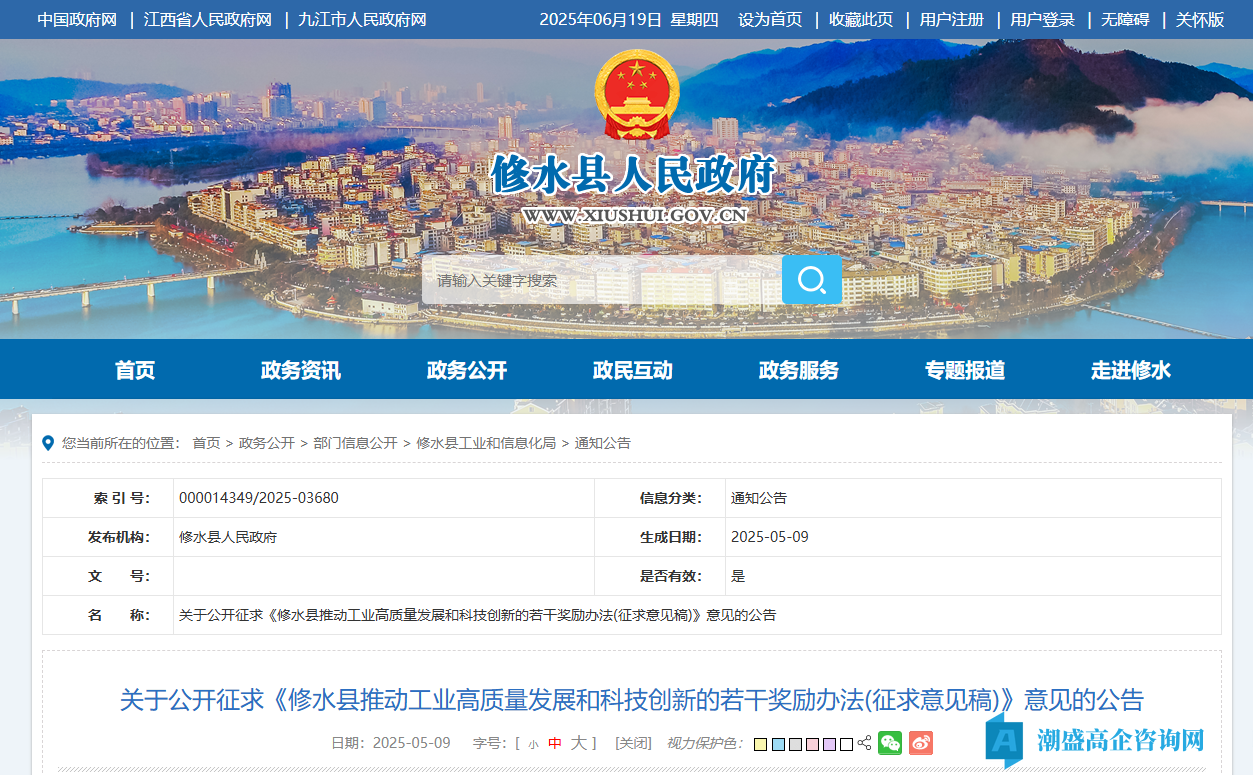Click index number 000014349/2025-03680
This screenshot has height=775, width=1253.
click(259, 498)
